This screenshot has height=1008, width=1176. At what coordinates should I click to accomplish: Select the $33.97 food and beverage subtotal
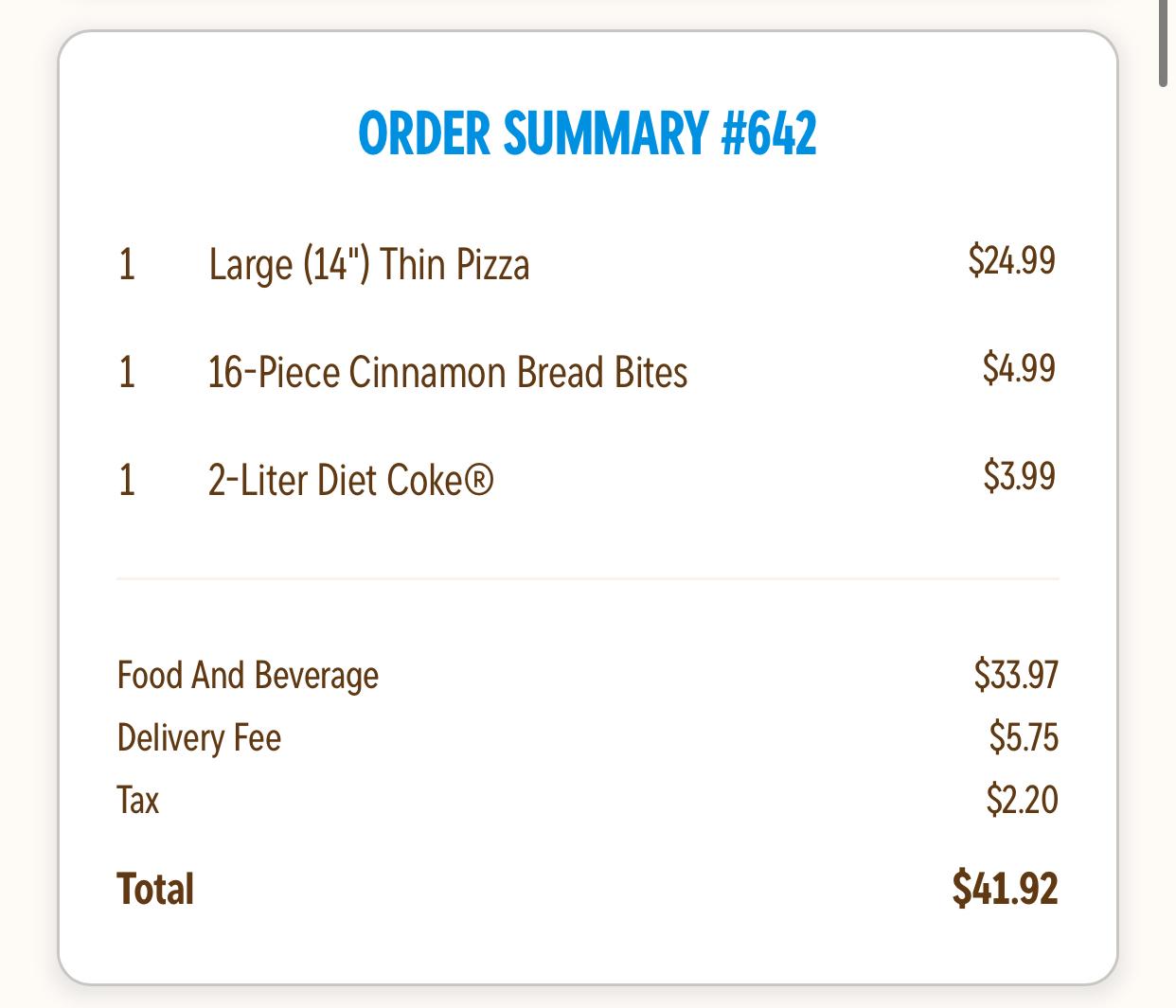[1016, 674]
